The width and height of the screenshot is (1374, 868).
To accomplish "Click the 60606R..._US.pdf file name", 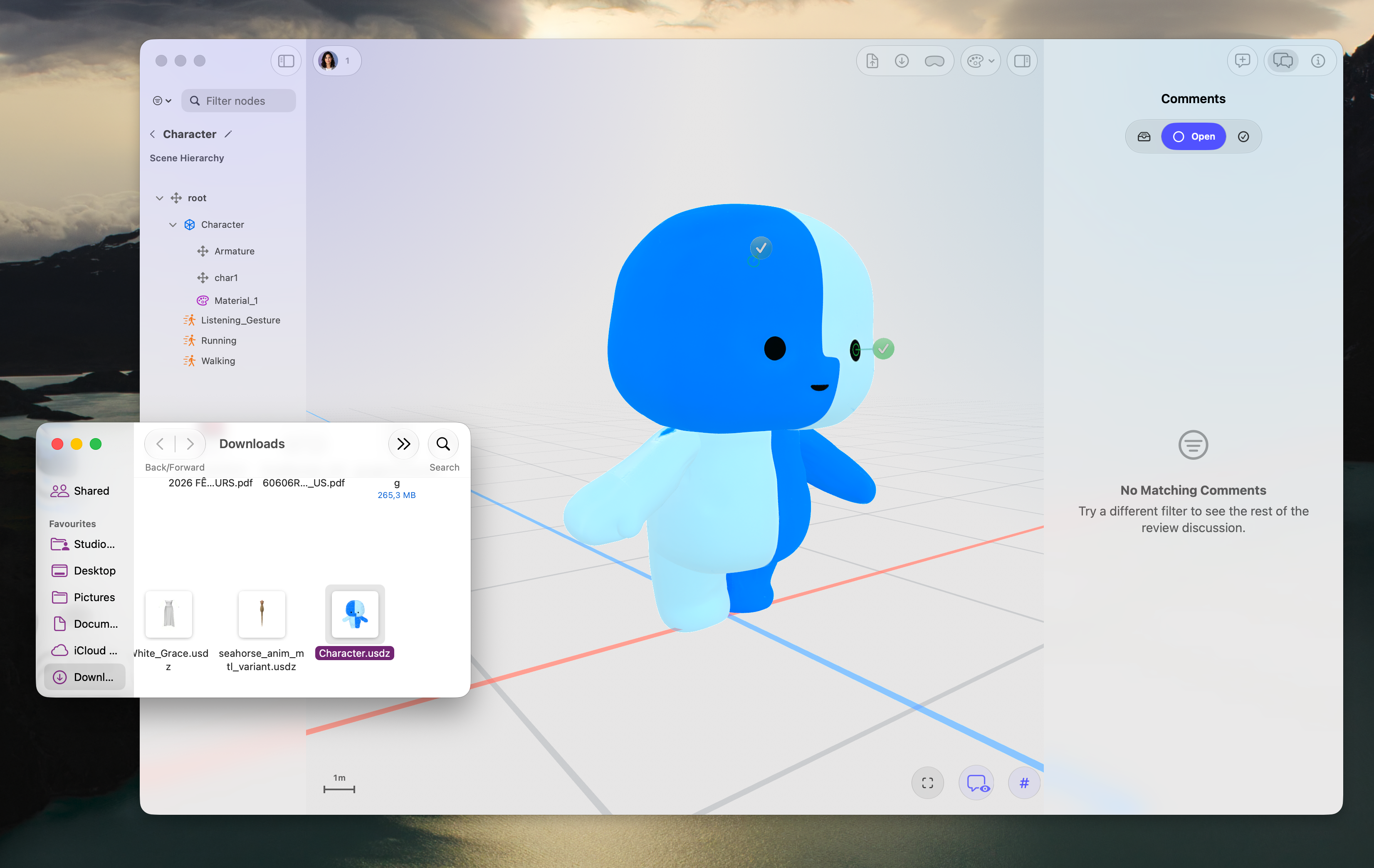I will click(304, 483).
